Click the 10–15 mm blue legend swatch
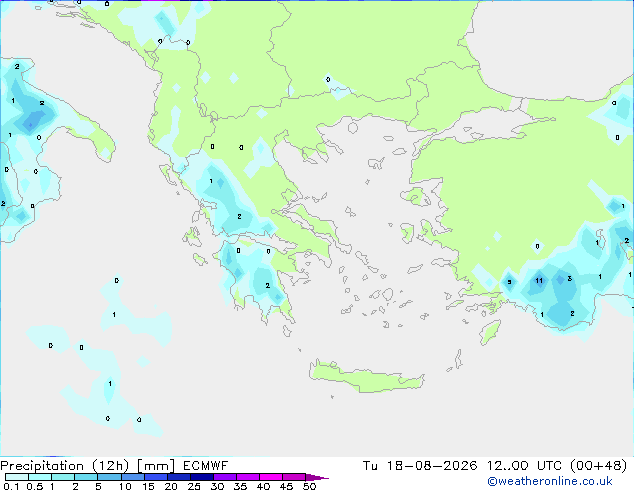Viewport: 634px width, 490px height. pos(133,477)
